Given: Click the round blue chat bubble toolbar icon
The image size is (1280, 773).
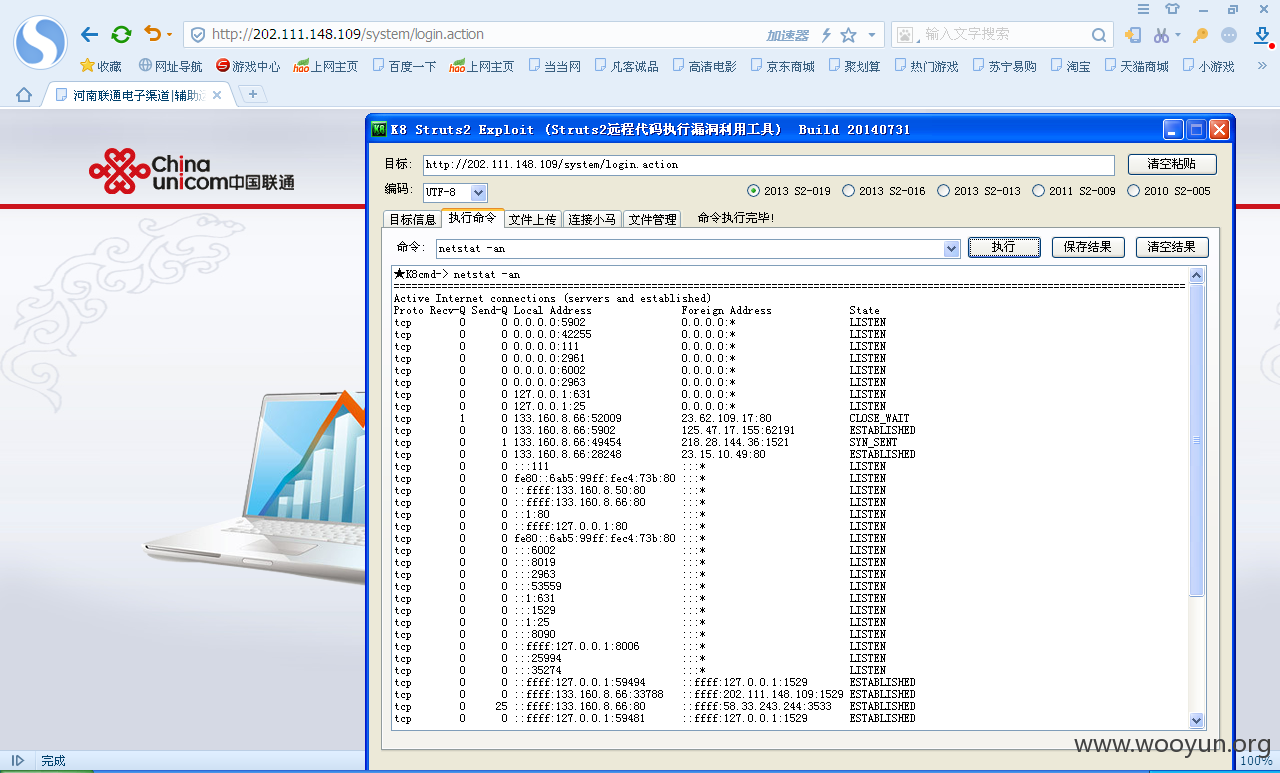Looking at the screenshot, I should [1229, 35].
